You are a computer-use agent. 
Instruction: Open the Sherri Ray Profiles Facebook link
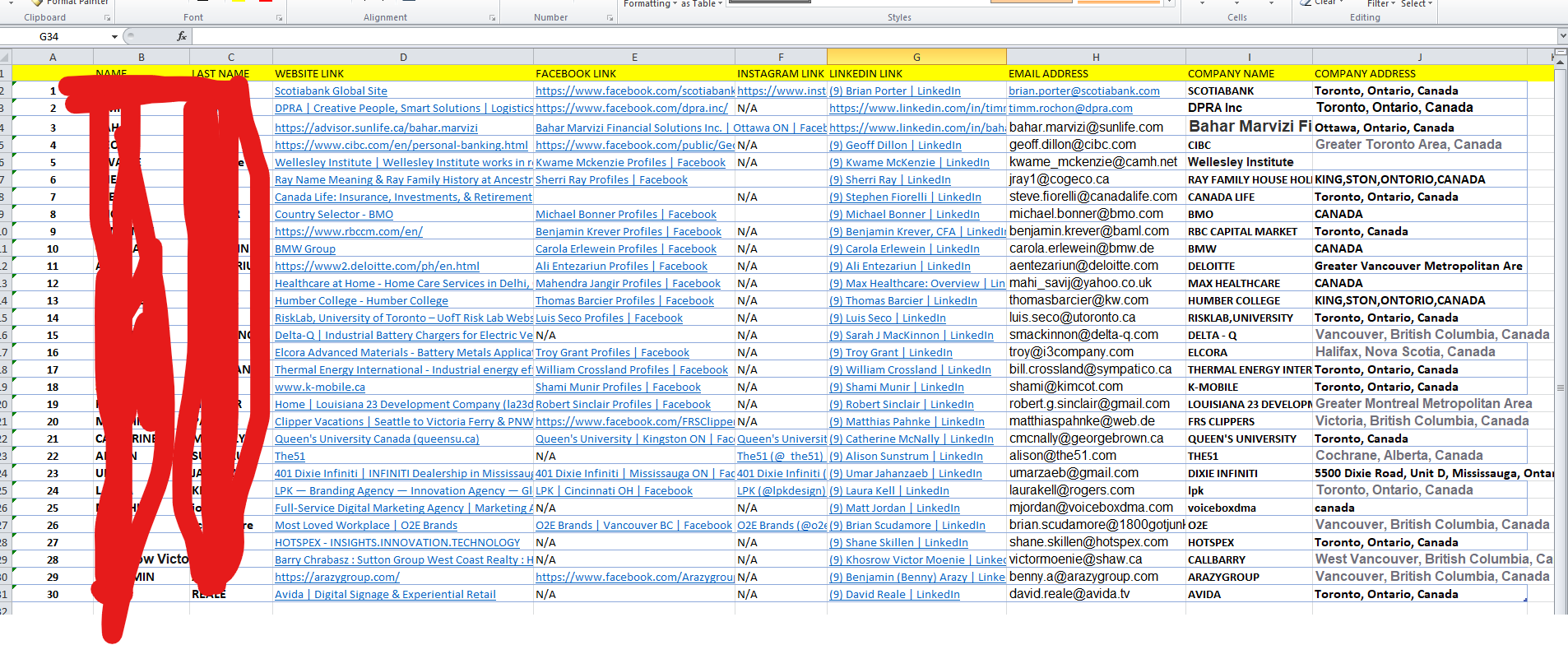(x=611, y=180)
